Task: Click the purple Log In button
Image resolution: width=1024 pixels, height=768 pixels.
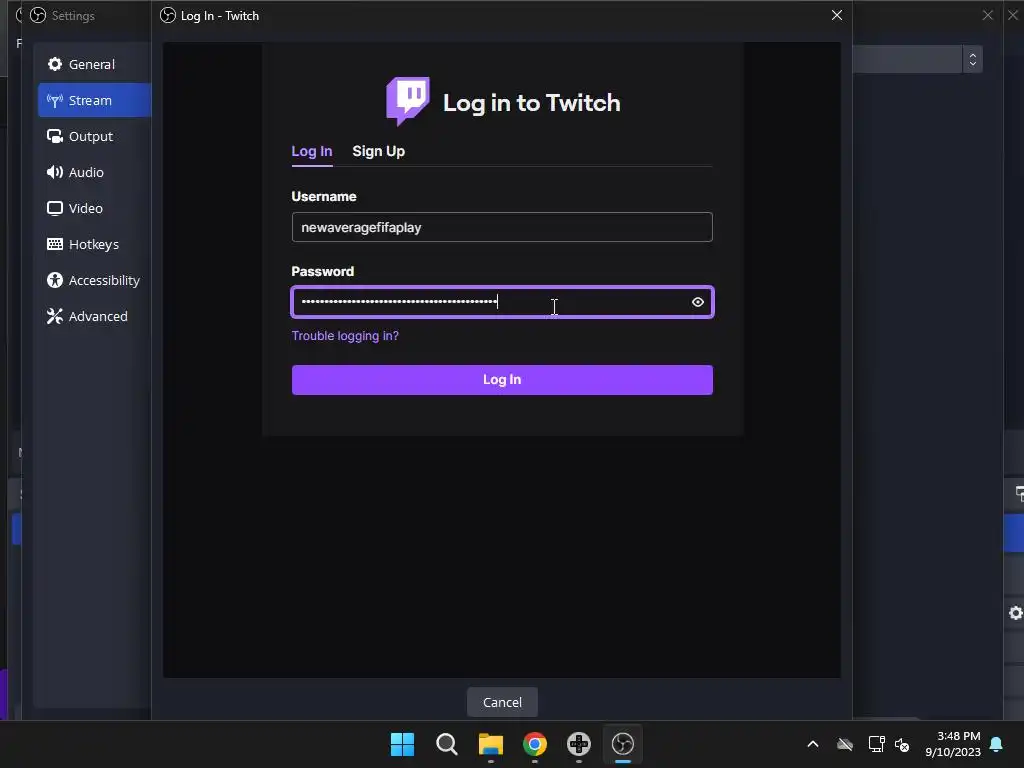Action: (x=502, y=379)
